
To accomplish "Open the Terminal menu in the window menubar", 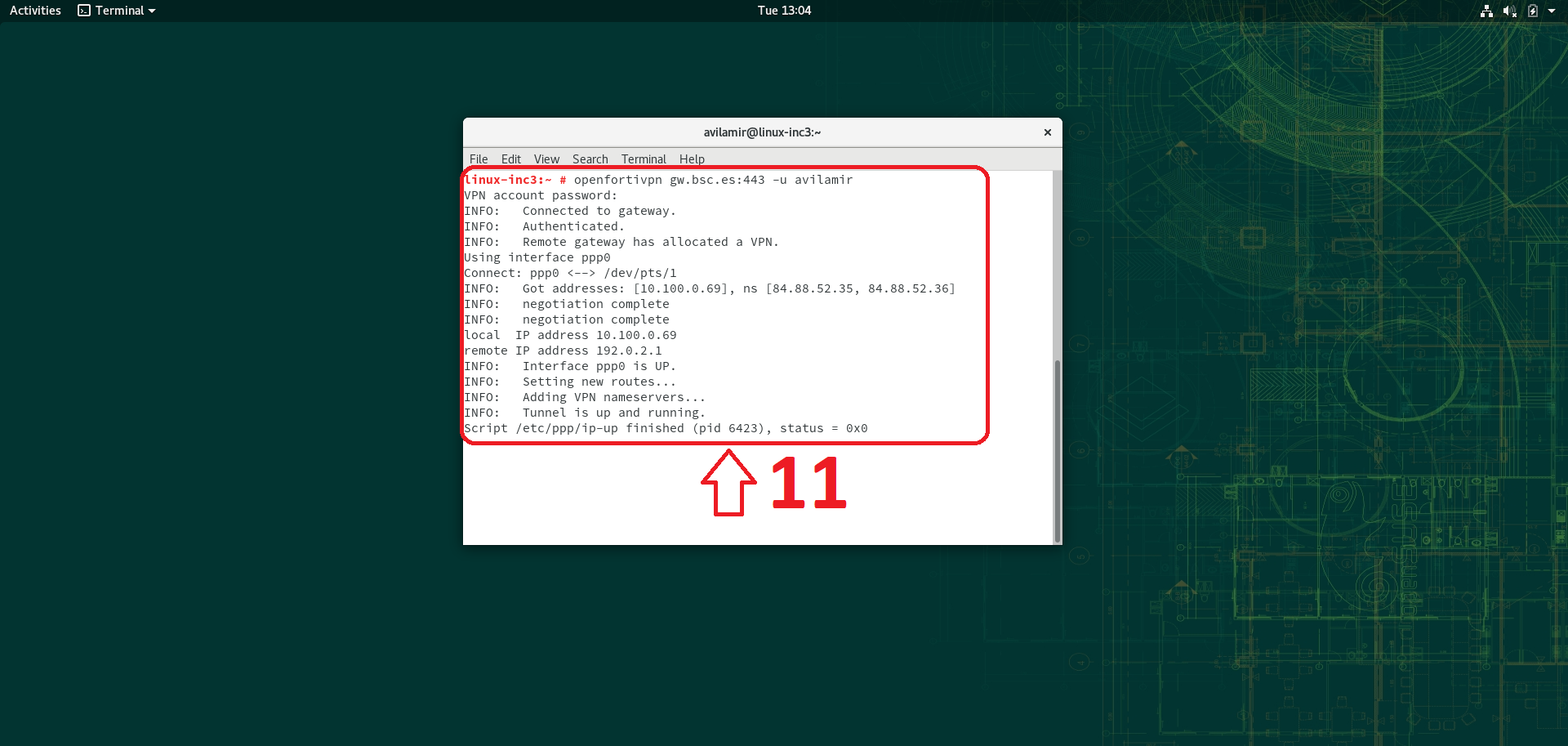I will click(x=644, y=159).
